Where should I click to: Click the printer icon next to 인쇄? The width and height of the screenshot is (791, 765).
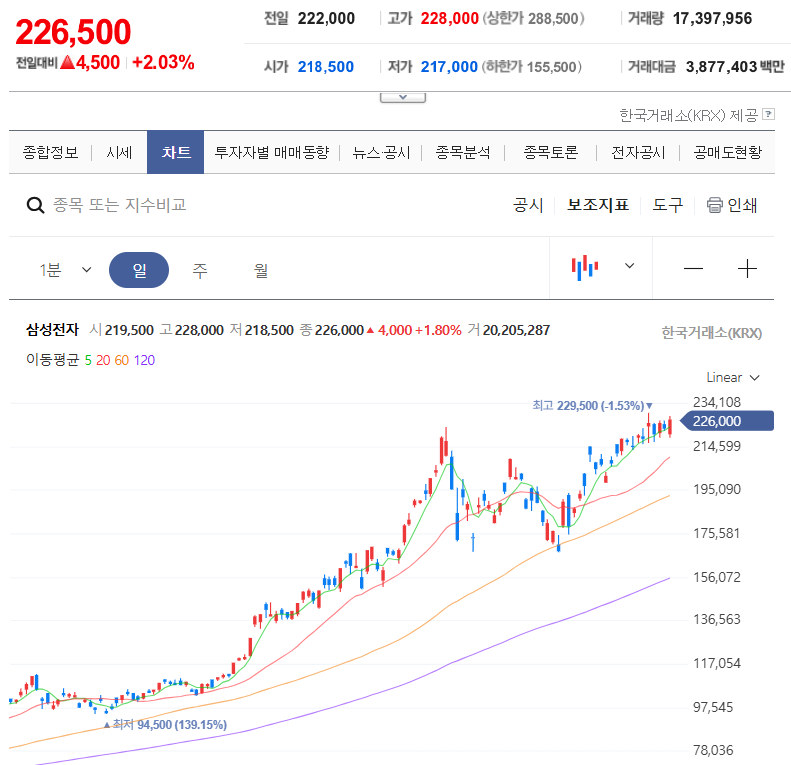[714, 205]
